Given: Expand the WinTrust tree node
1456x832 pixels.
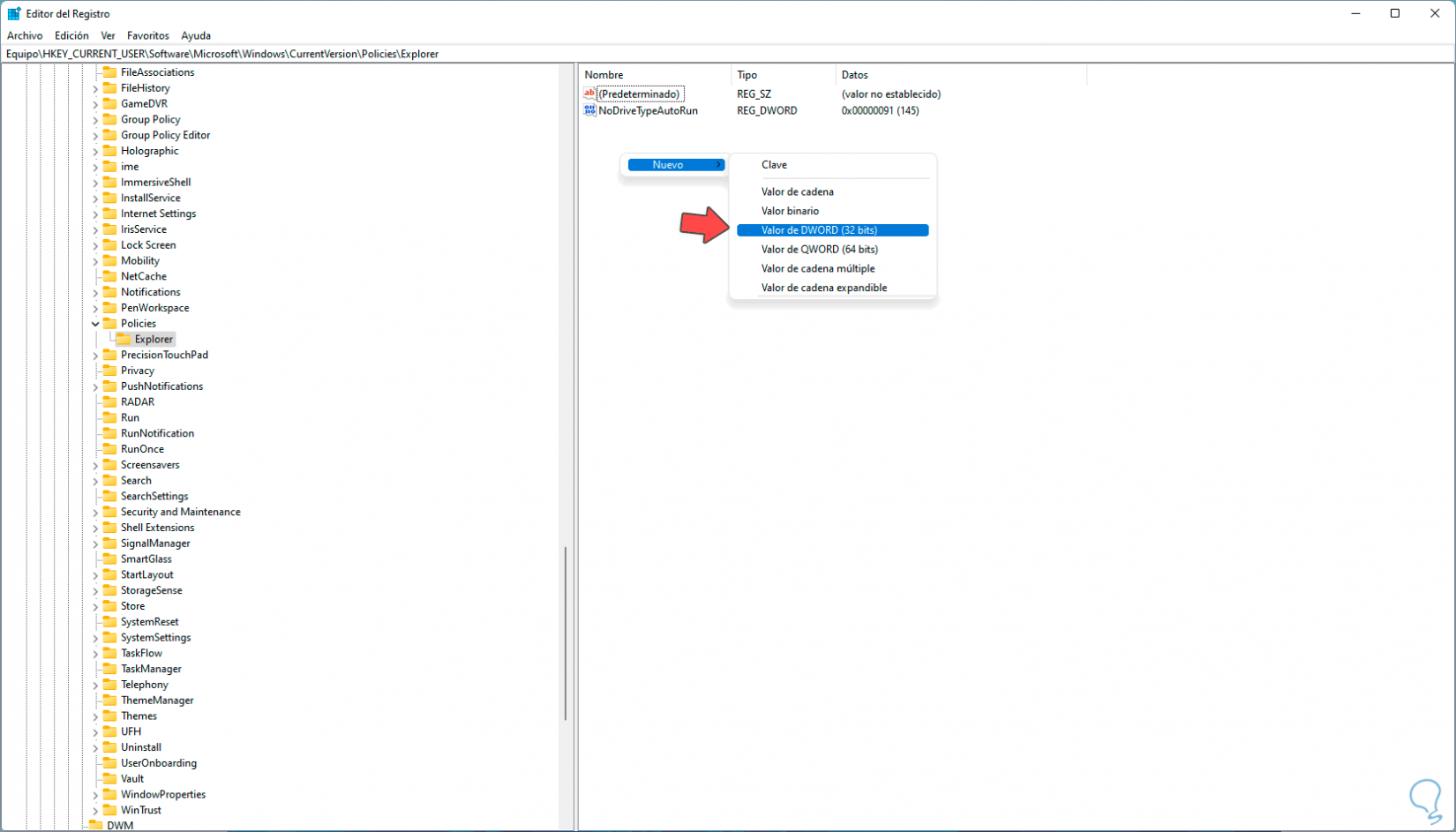Looking at the screenshot, I should pyautogui.click(x=95, y=810).
